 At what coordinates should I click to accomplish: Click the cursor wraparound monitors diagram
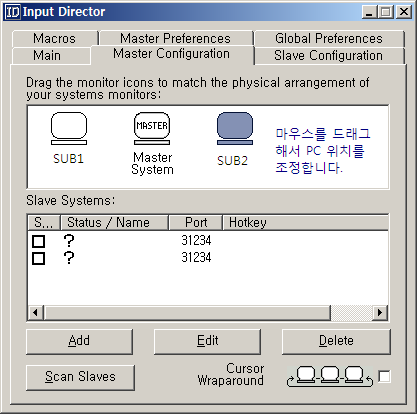pyautogui.click(x=330, y=377)
